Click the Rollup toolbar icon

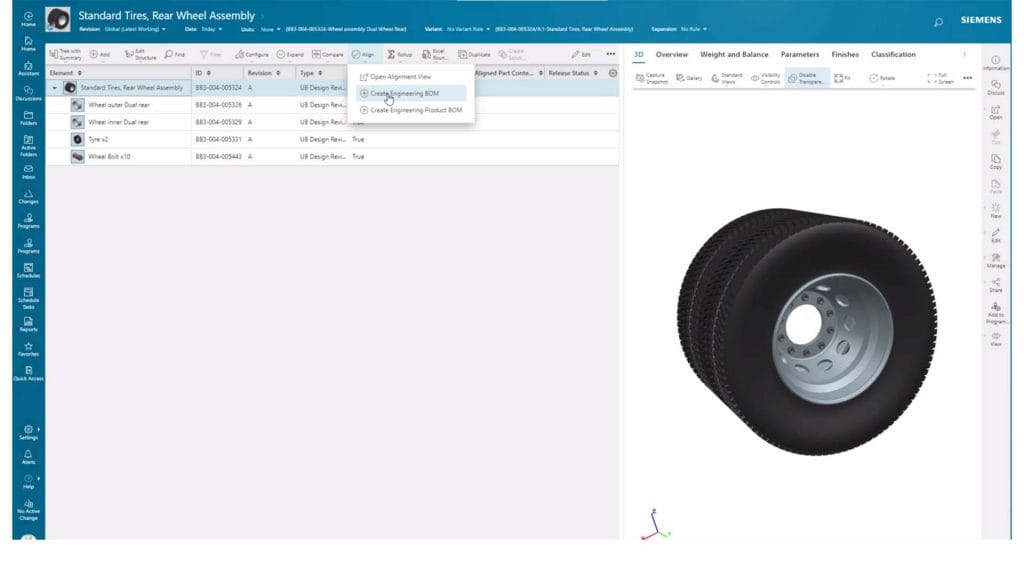(398, 55)
